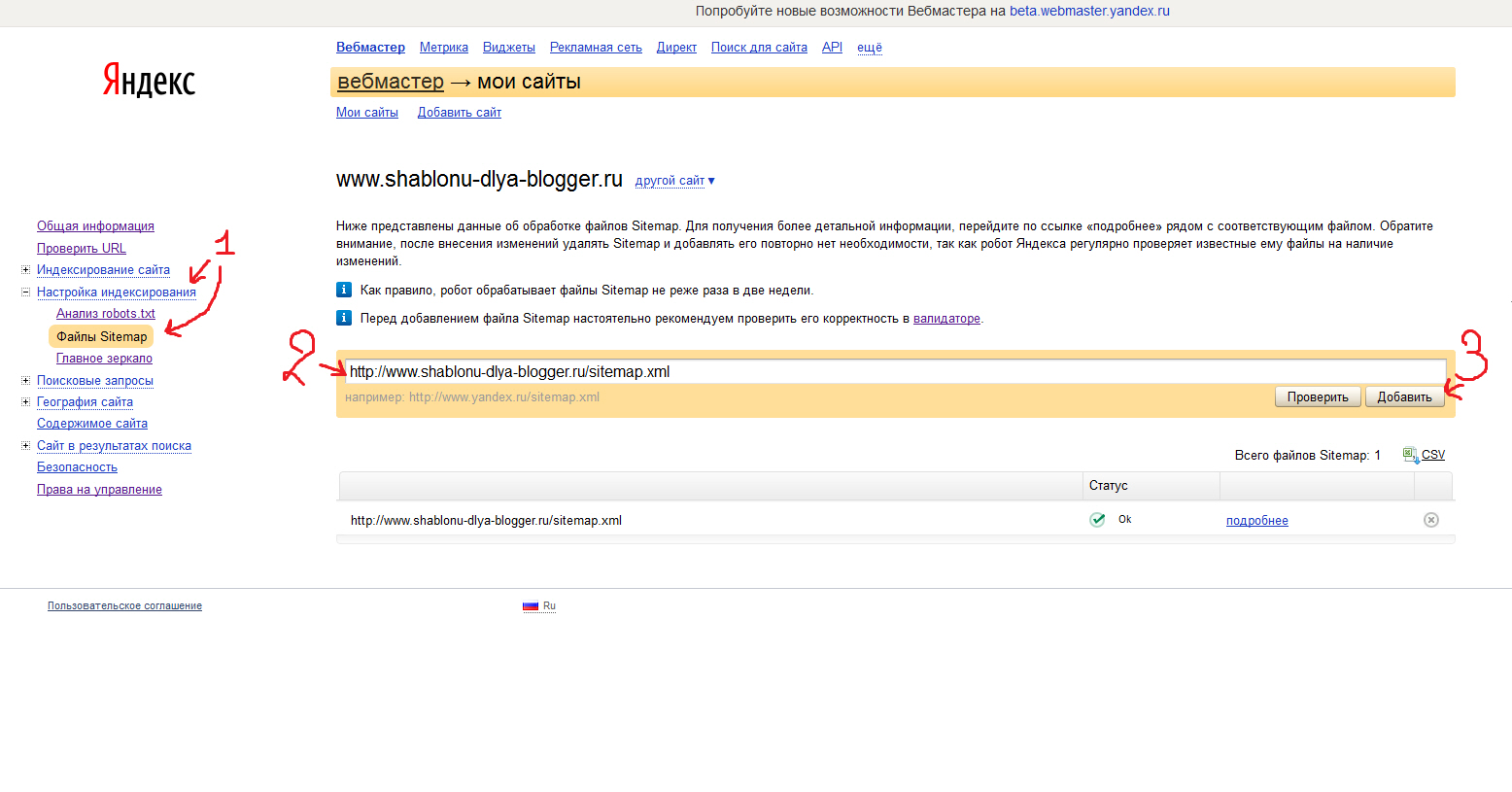Click the 'Ok' status text
The width and height of the screenshot is (1512, 792).
1125,519
